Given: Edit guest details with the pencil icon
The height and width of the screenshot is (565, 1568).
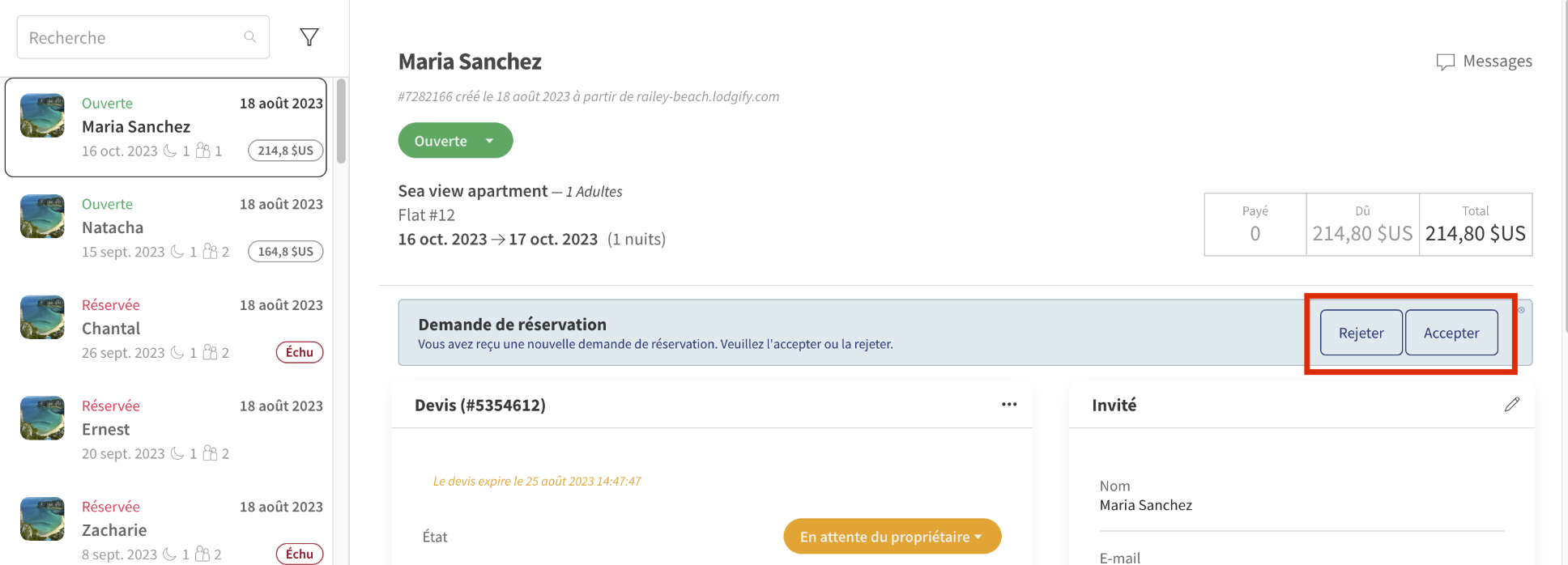Looking at the screenshot, I should 1513,404.
